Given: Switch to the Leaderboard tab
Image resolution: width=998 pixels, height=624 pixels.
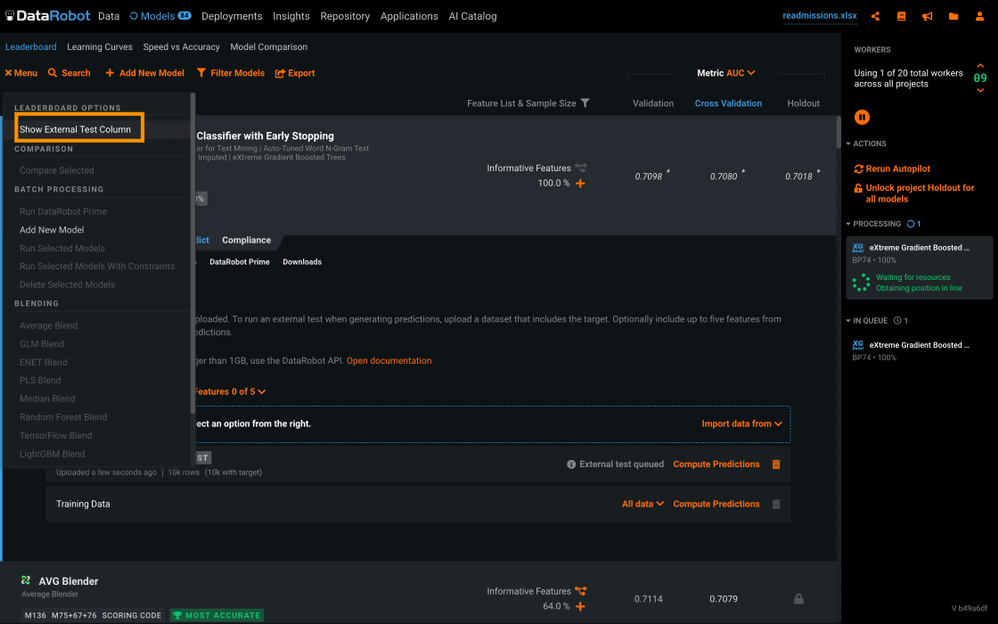Looking at the screenshot, I should [31, 47].
